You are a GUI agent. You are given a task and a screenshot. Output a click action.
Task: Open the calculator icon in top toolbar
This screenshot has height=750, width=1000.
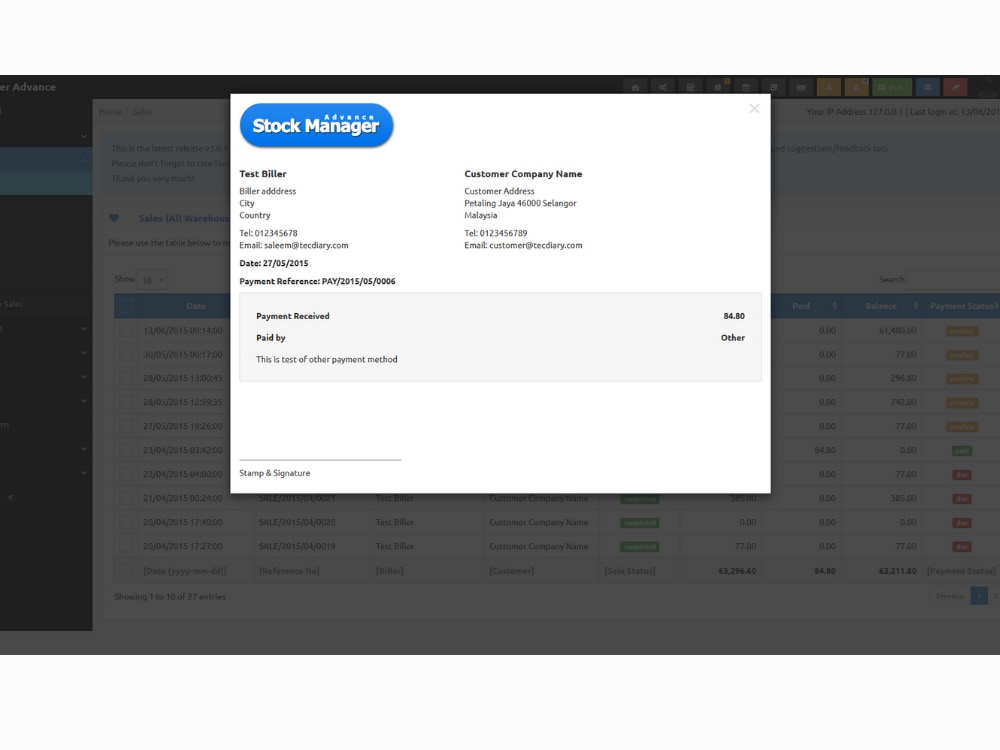[690, 87]
